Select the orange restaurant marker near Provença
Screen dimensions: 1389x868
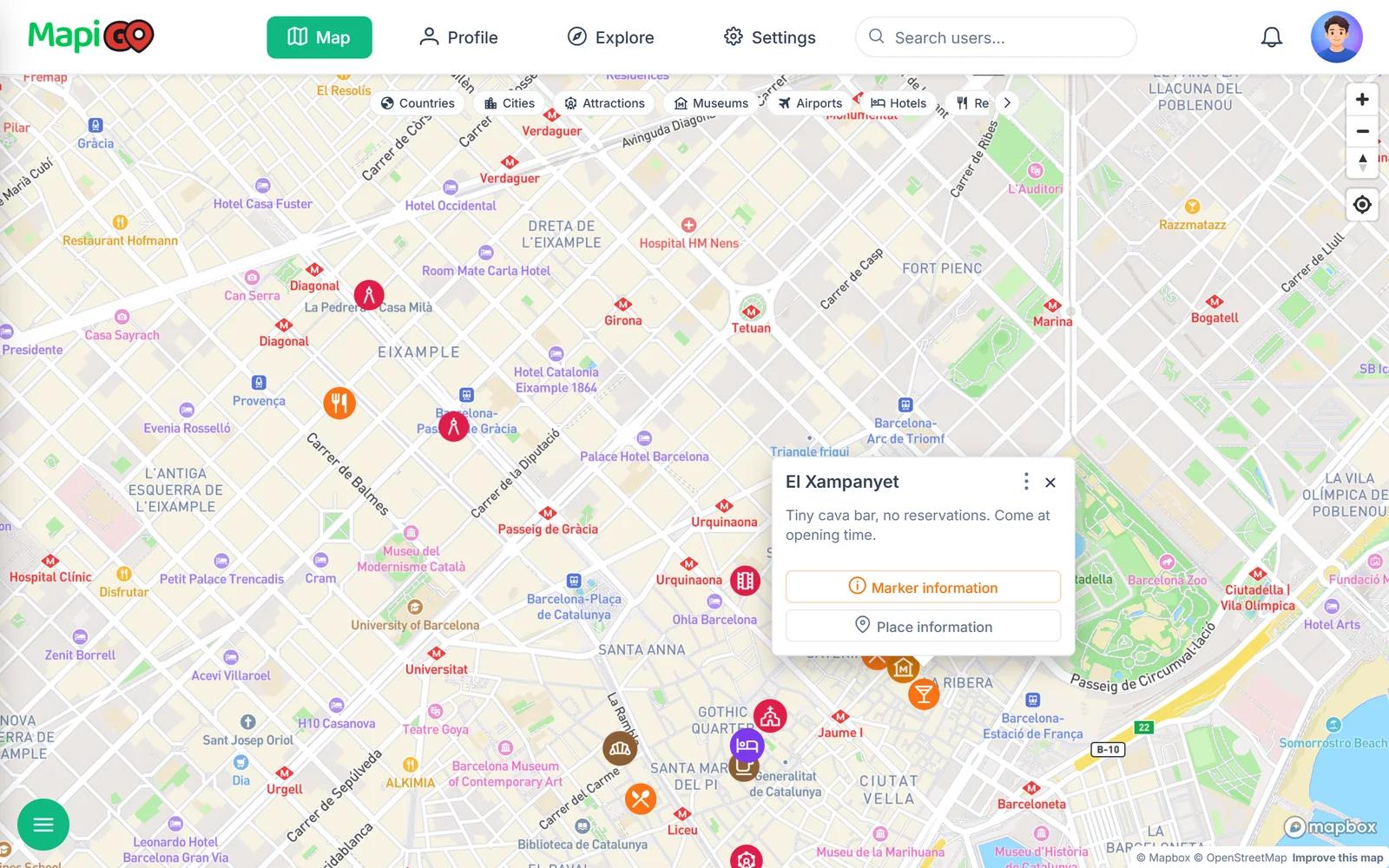click(339, 403)
